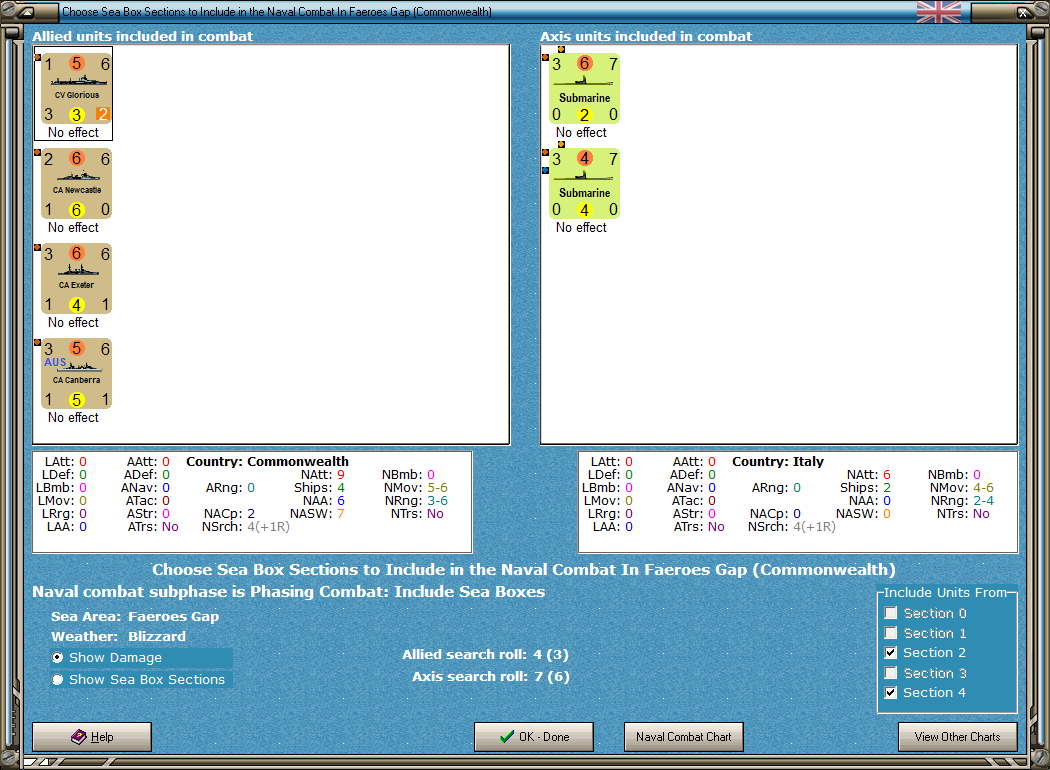Check Section 0 box
Image resolution: width=1050 pixels, height=770 pixels.
891,613
